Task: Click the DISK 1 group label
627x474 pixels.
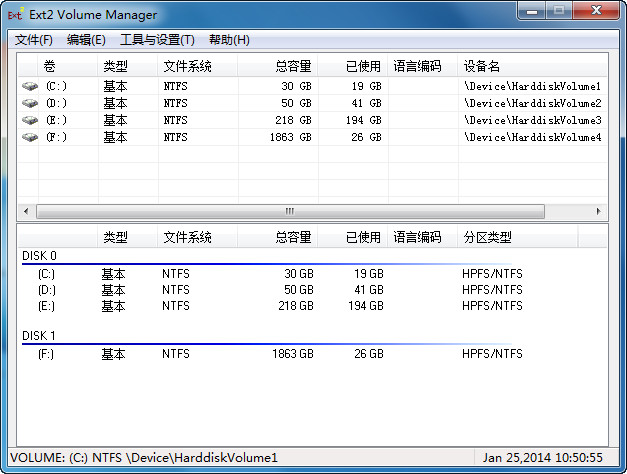Action: [39, 336]
